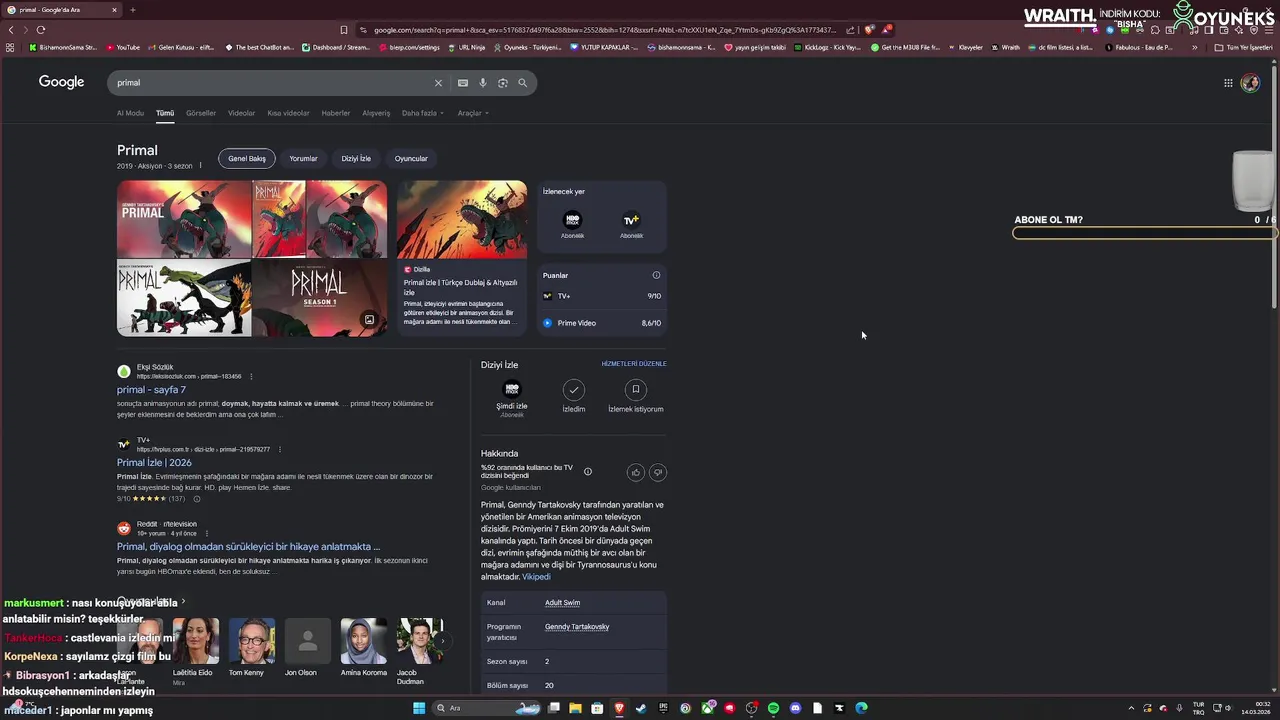Open the Prime Video 8,6/10 rating row
The image size is (1280, 720).
click(601, 323)
